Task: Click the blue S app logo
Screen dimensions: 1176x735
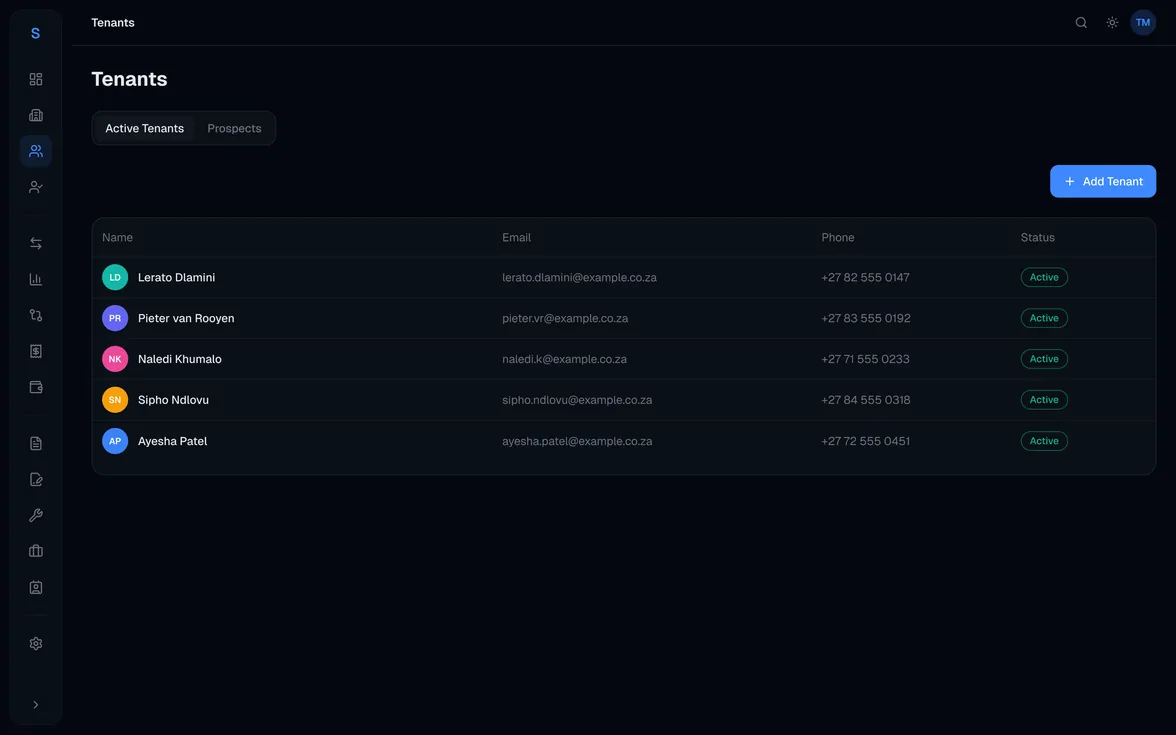Action: (35, 34)
